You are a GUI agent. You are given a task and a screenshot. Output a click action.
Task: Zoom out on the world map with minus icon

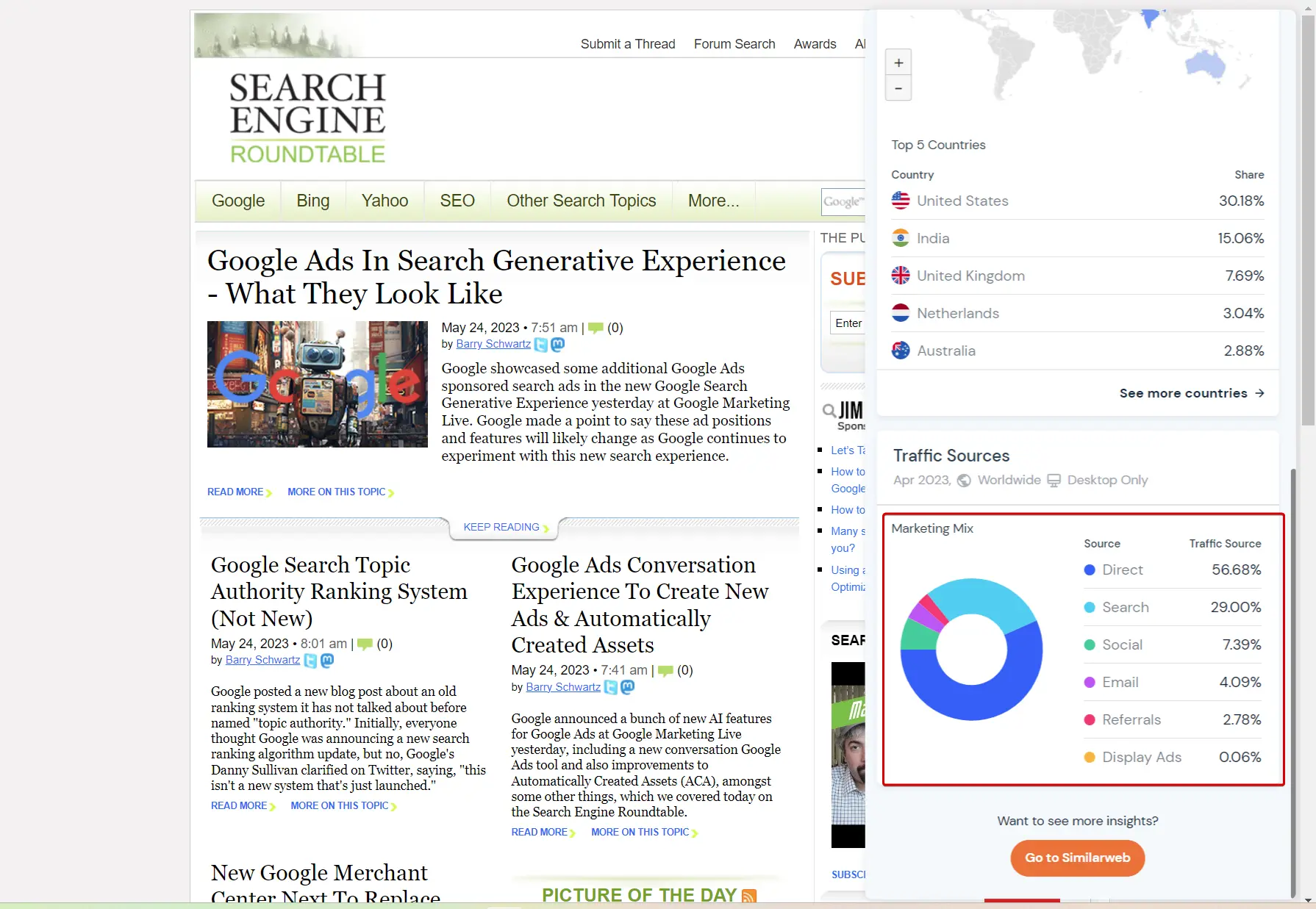point(898,88)
